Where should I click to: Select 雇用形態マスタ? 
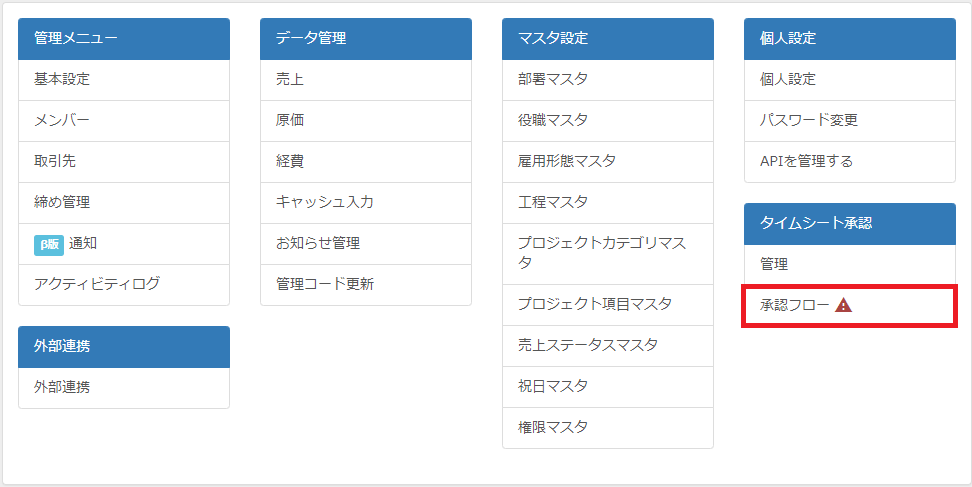[x=608, y=161]
